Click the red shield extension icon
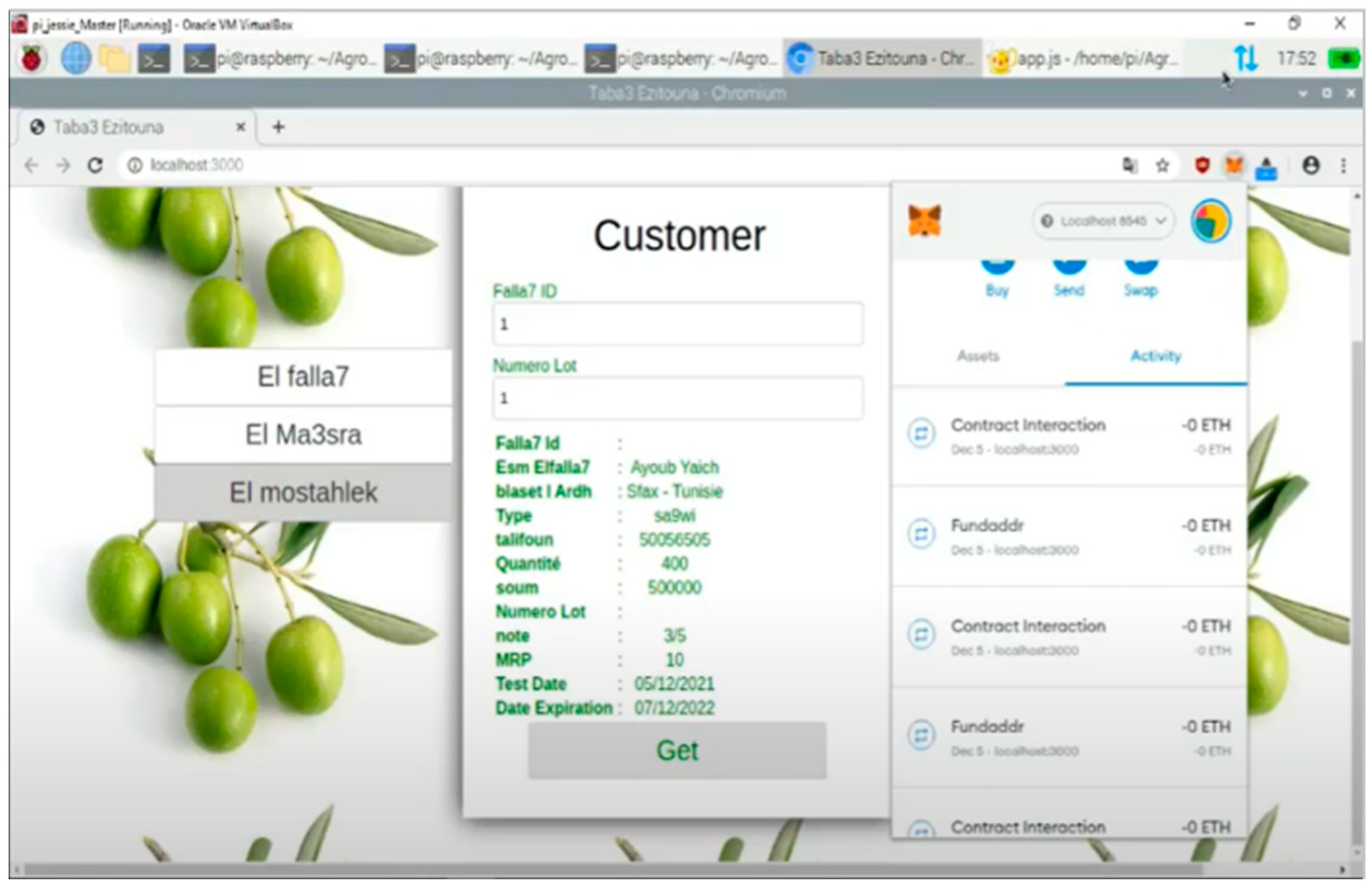Viewport: 1372px width, 890px height. (1202, 166)
